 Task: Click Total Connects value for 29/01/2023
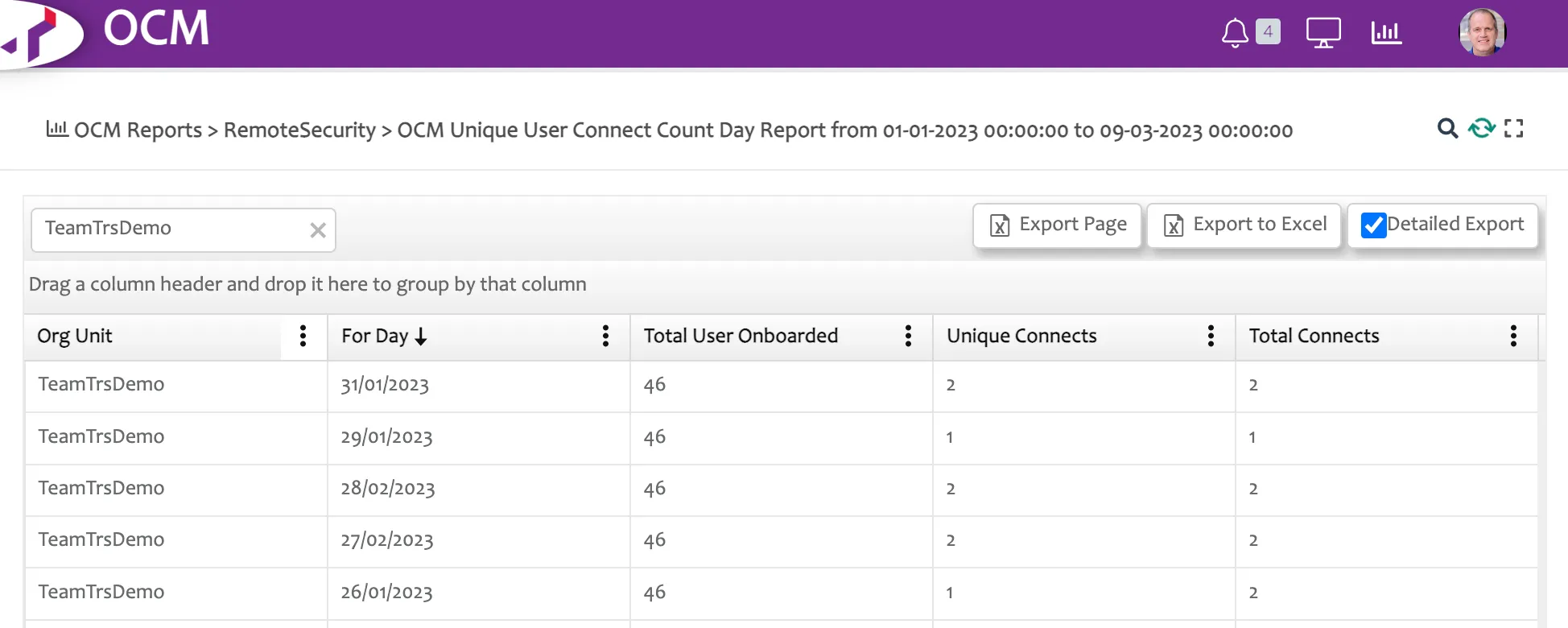tap(1252, 437)
